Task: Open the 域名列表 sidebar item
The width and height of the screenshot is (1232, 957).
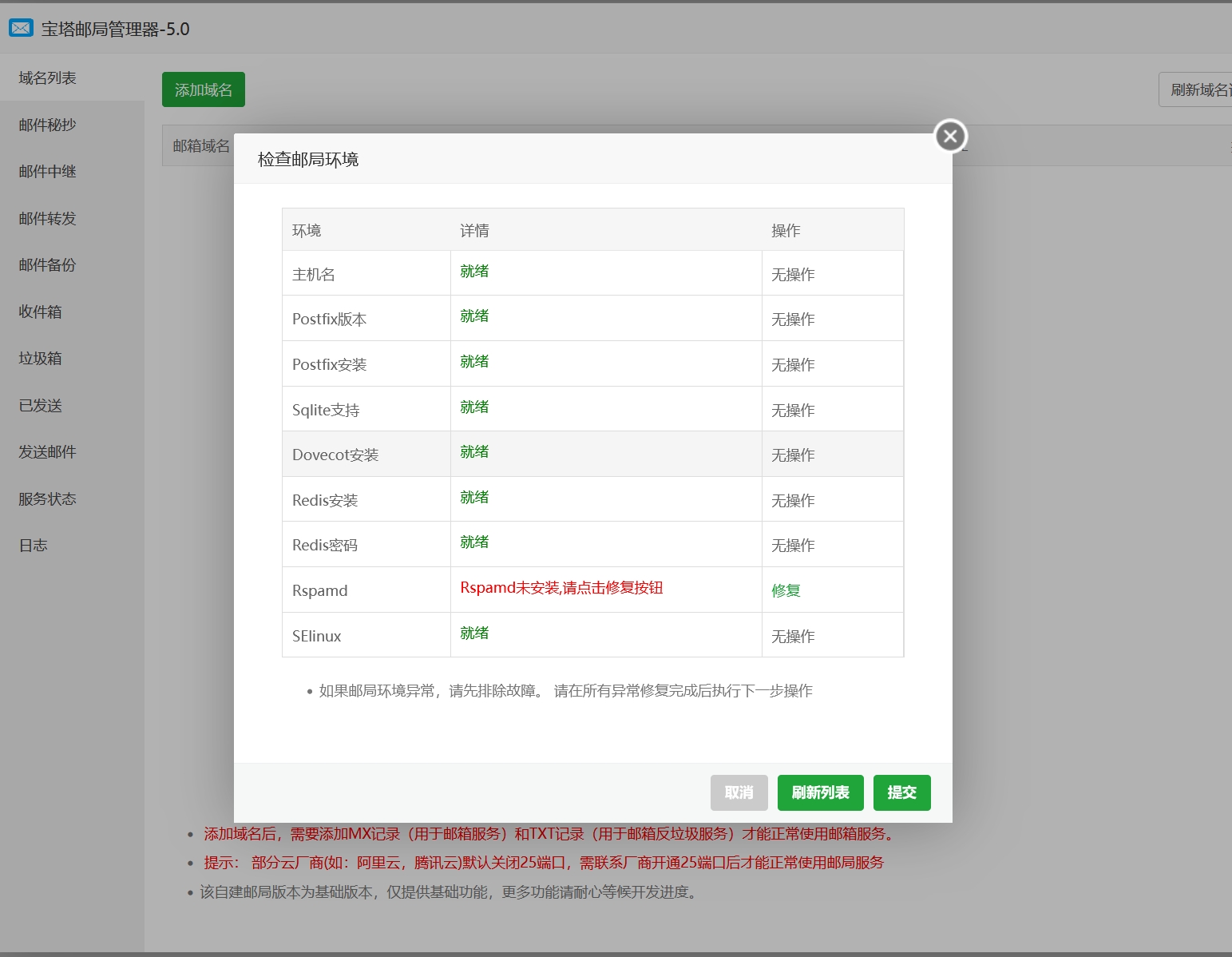Action: click(x=72, y=77)
